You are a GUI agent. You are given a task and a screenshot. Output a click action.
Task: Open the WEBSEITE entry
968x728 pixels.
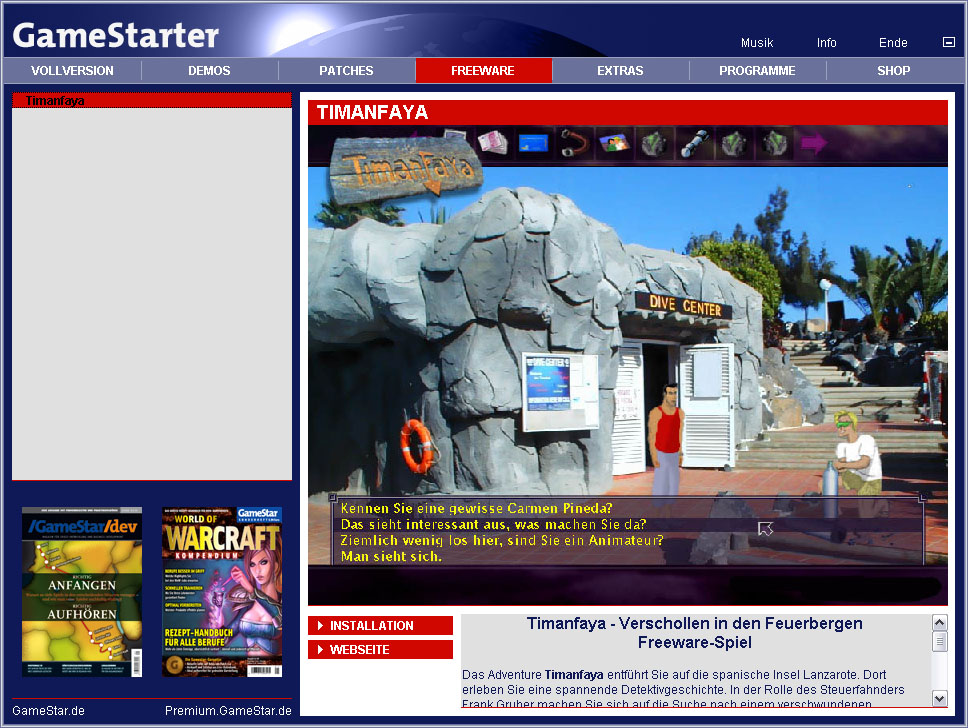tap(380, 650)
